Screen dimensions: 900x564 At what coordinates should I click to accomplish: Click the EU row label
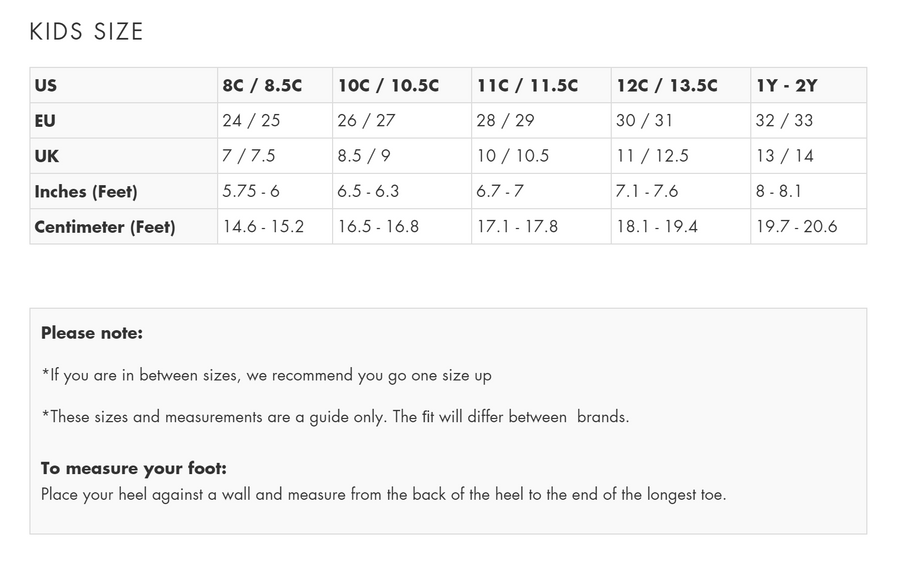point(45,121)
